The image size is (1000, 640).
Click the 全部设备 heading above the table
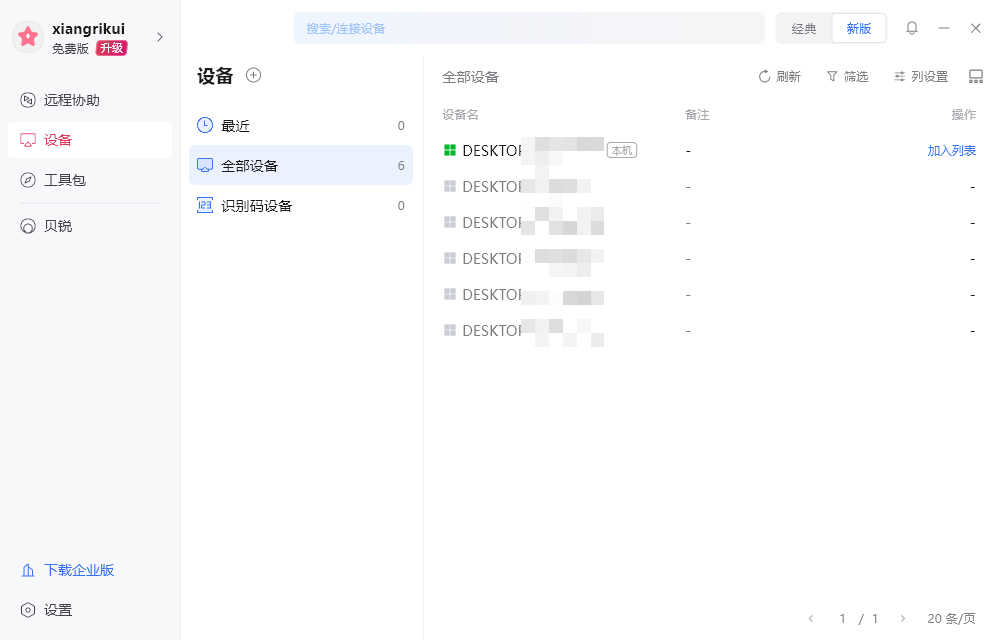coord(470,78)
